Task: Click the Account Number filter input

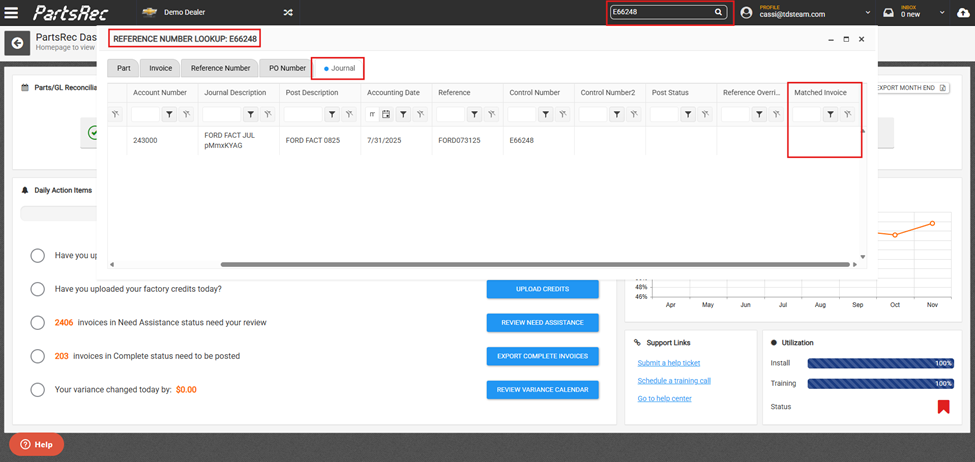Action: (146, 114)
